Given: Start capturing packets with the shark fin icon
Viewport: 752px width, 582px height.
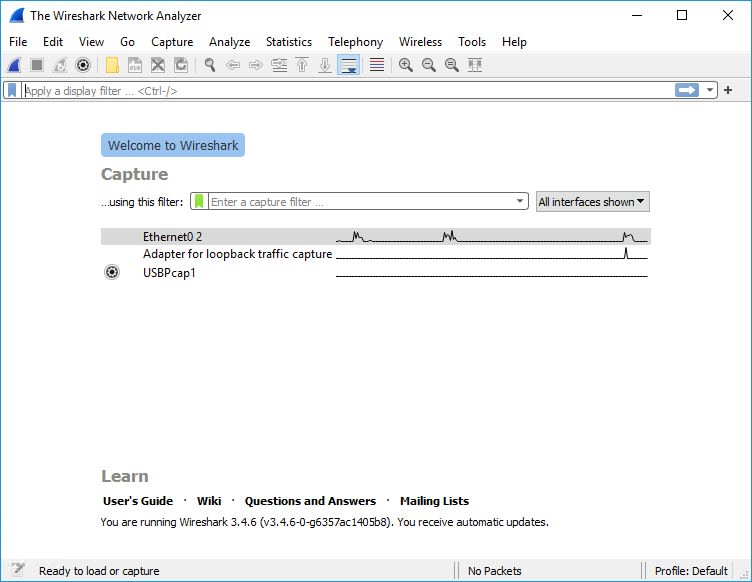Looking at the screenshot, I should [14, 65].
